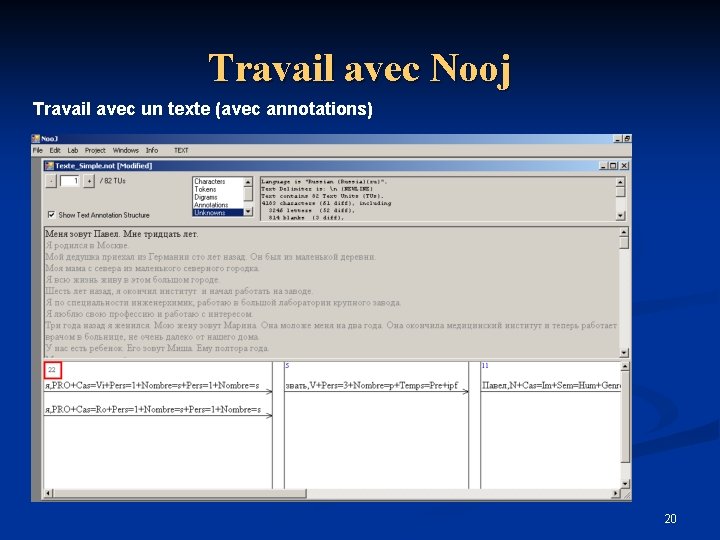Open the Lab menu

(73, 150)
